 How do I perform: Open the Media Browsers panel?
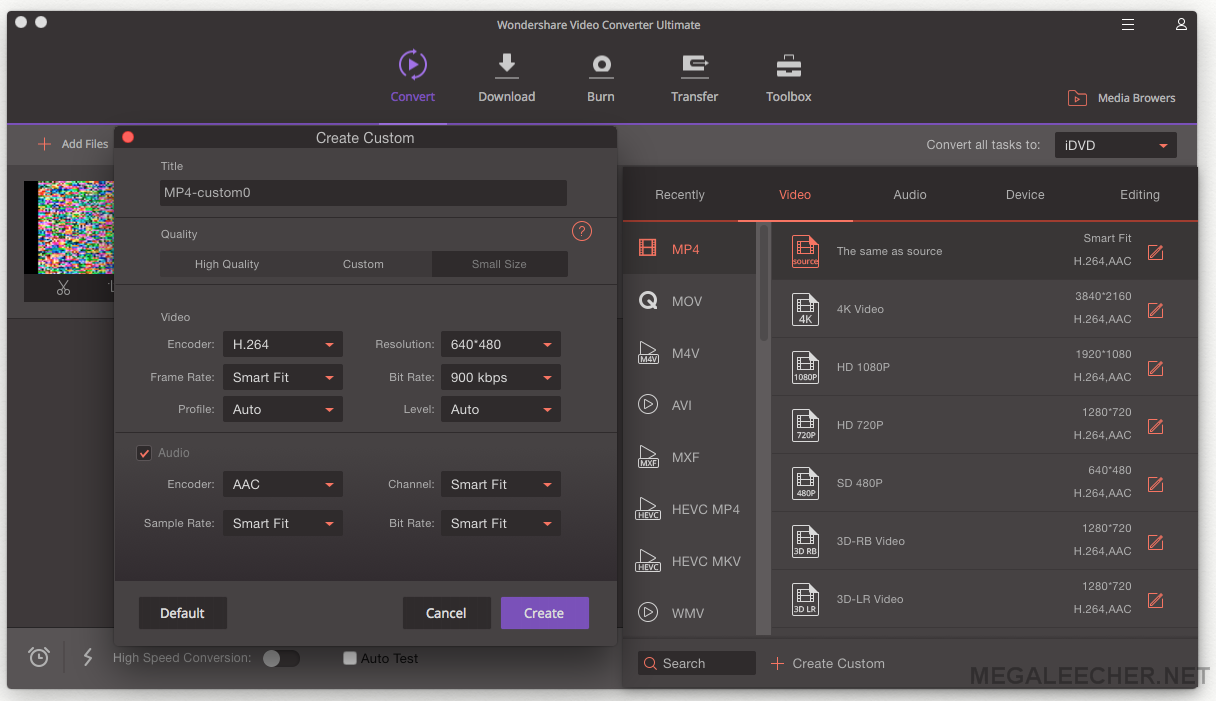pyautogui.click(x=1121, y=98)
